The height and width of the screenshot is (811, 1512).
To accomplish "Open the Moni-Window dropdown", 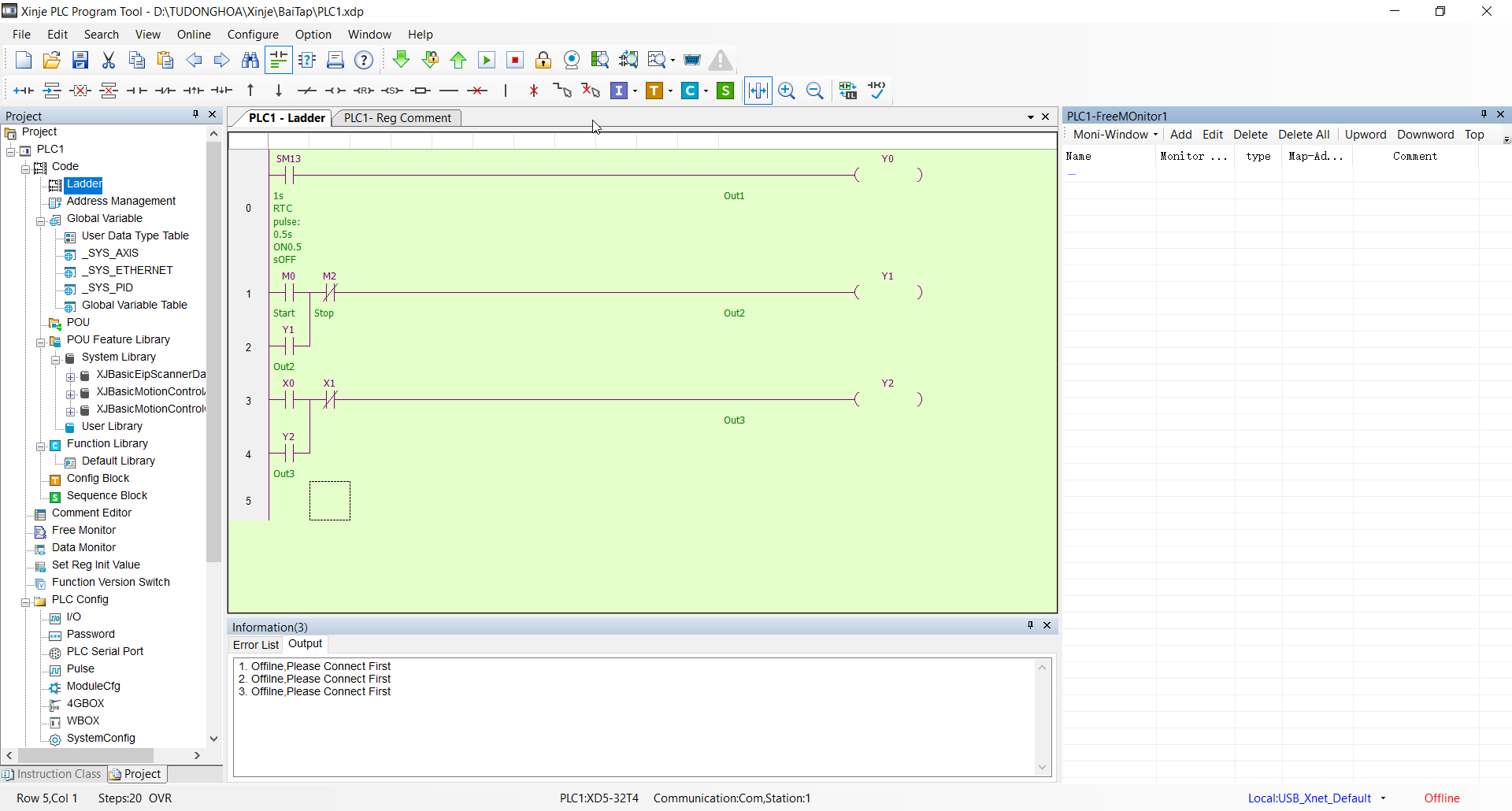I will [1115, 135].
